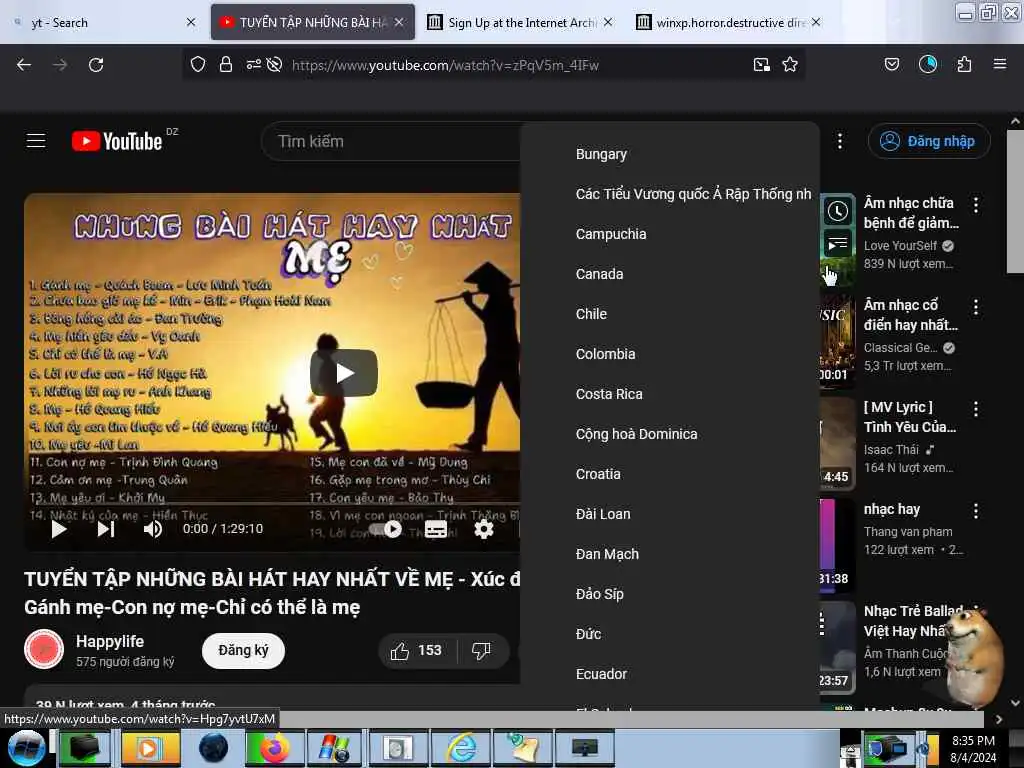Viewport: 1024px width, 768px height.
Task: Switch to yt - Search tab
Action: click(104, 22)
